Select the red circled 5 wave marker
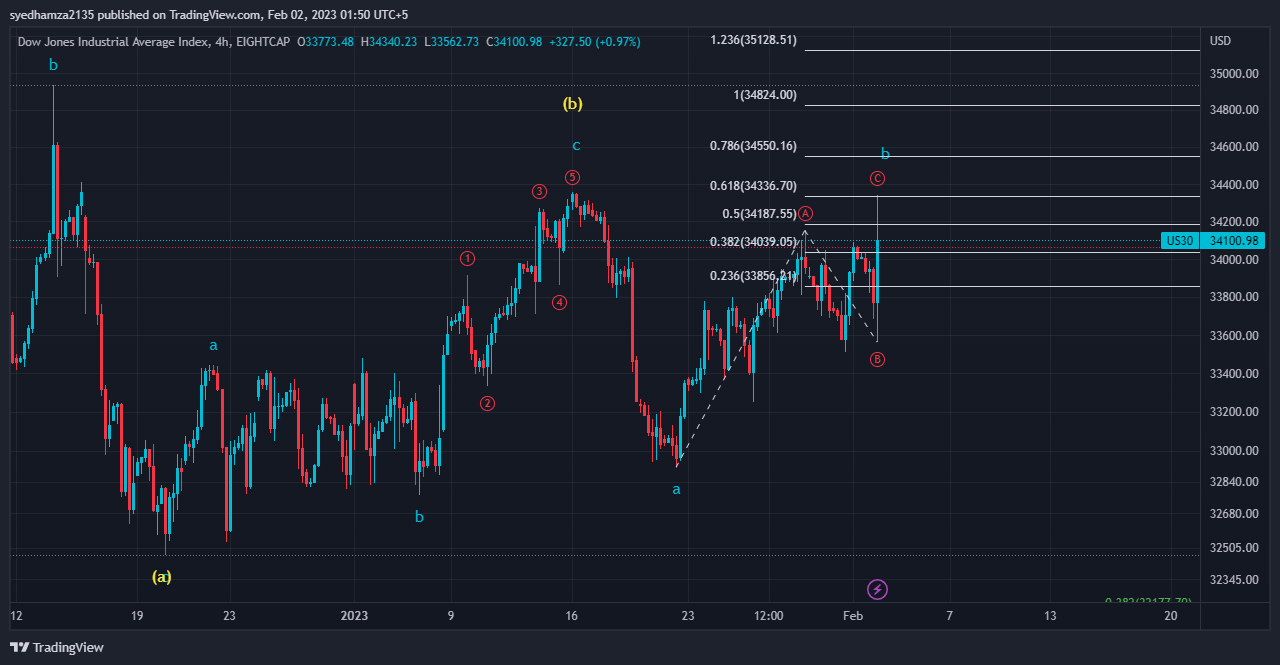Screen dimensions: 1280x665 (572, 177)
